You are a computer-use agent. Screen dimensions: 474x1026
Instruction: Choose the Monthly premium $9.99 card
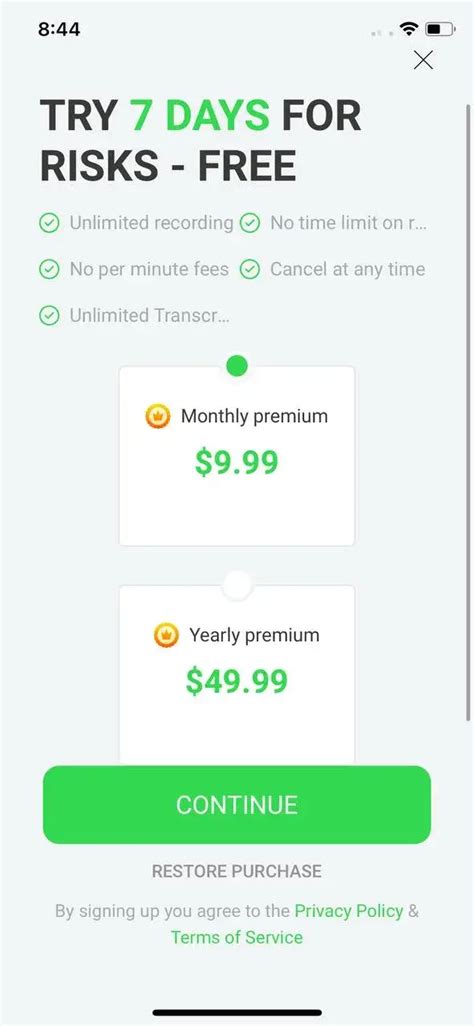point(237,456)
